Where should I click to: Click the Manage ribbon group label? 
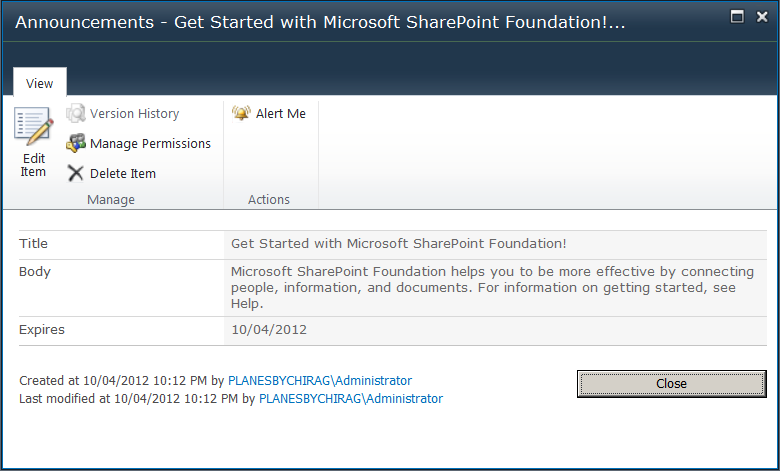111,200
